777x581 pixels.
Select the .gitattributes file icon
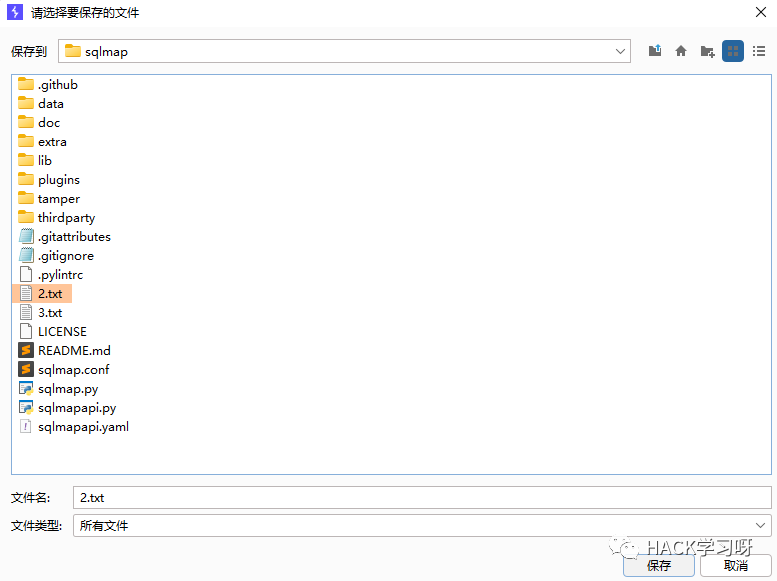pyautogui.click(x=26, y=236)
